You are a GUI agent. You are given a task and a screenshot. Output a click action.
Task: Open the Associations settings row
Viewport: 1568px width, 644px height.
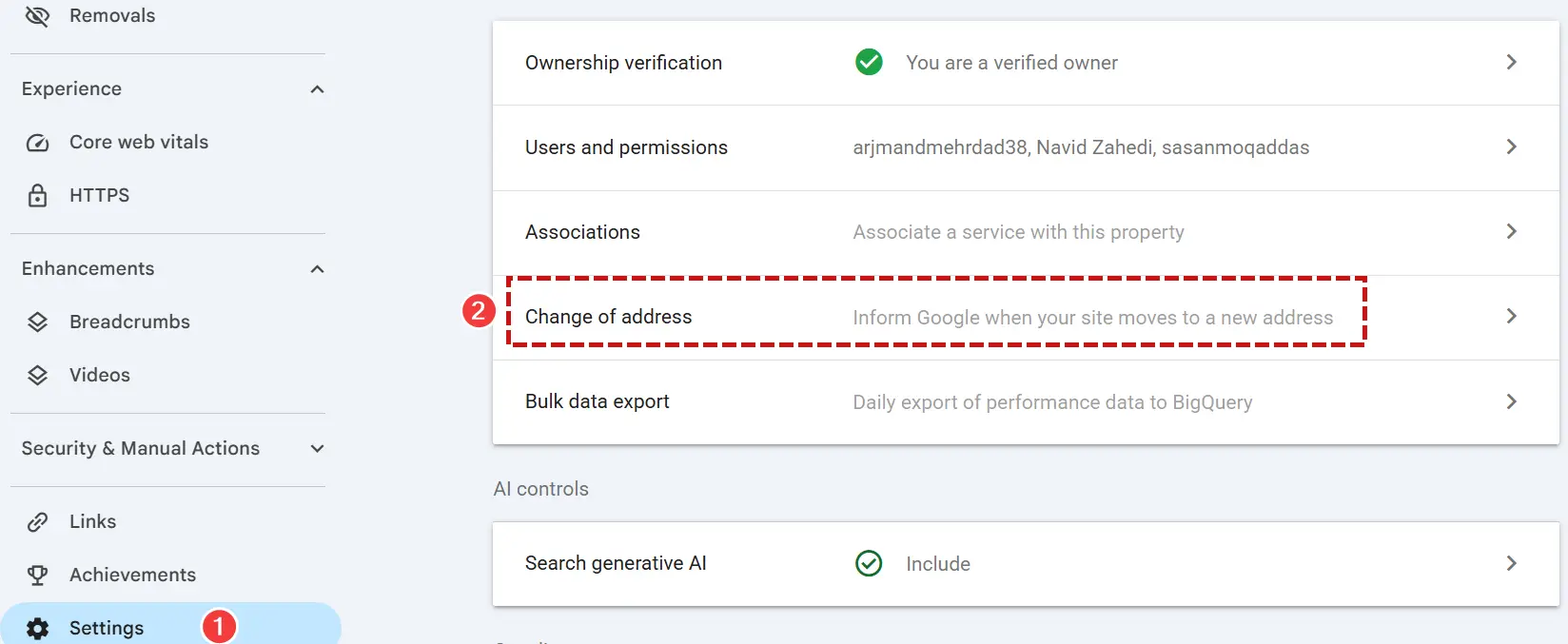(1026, 232)
